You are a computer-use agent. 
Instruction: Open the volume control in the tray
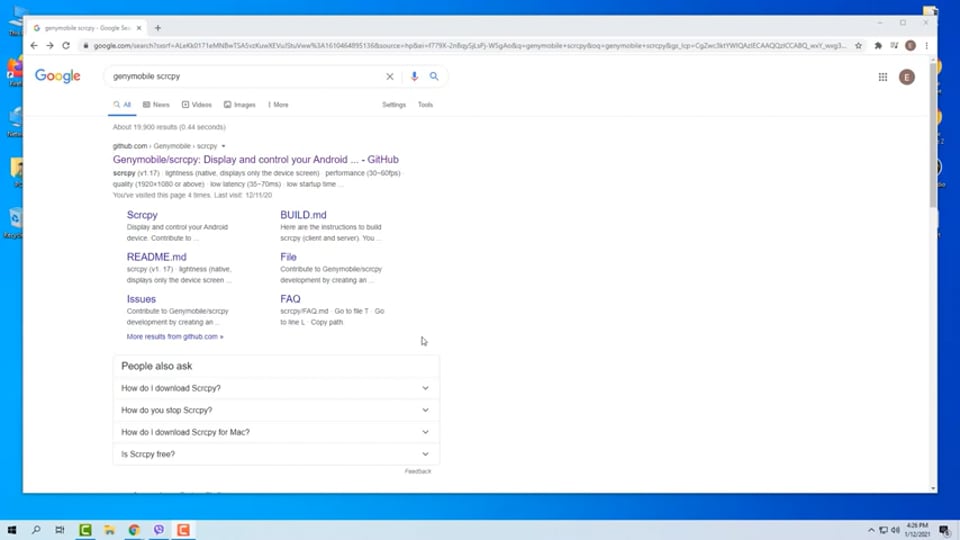[x=895, y=530]
